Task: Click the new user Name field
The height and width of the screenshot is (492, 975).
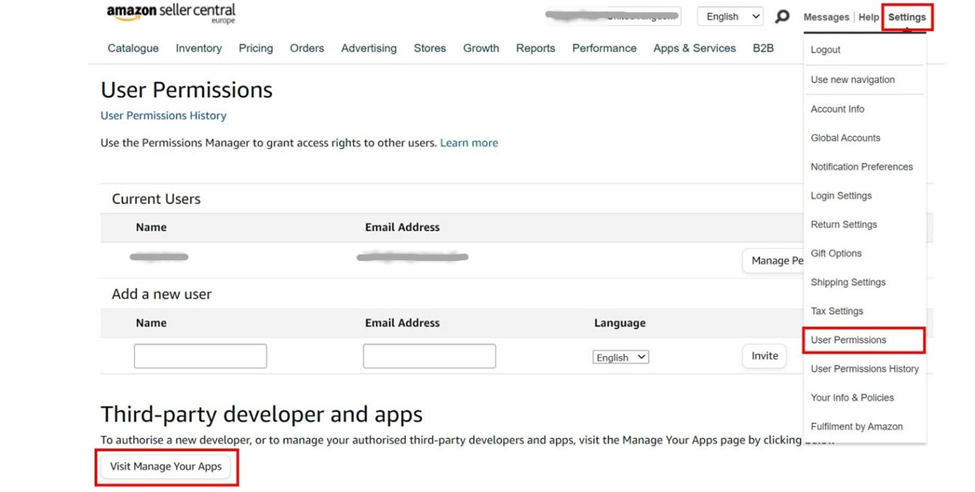Action: 200,356
